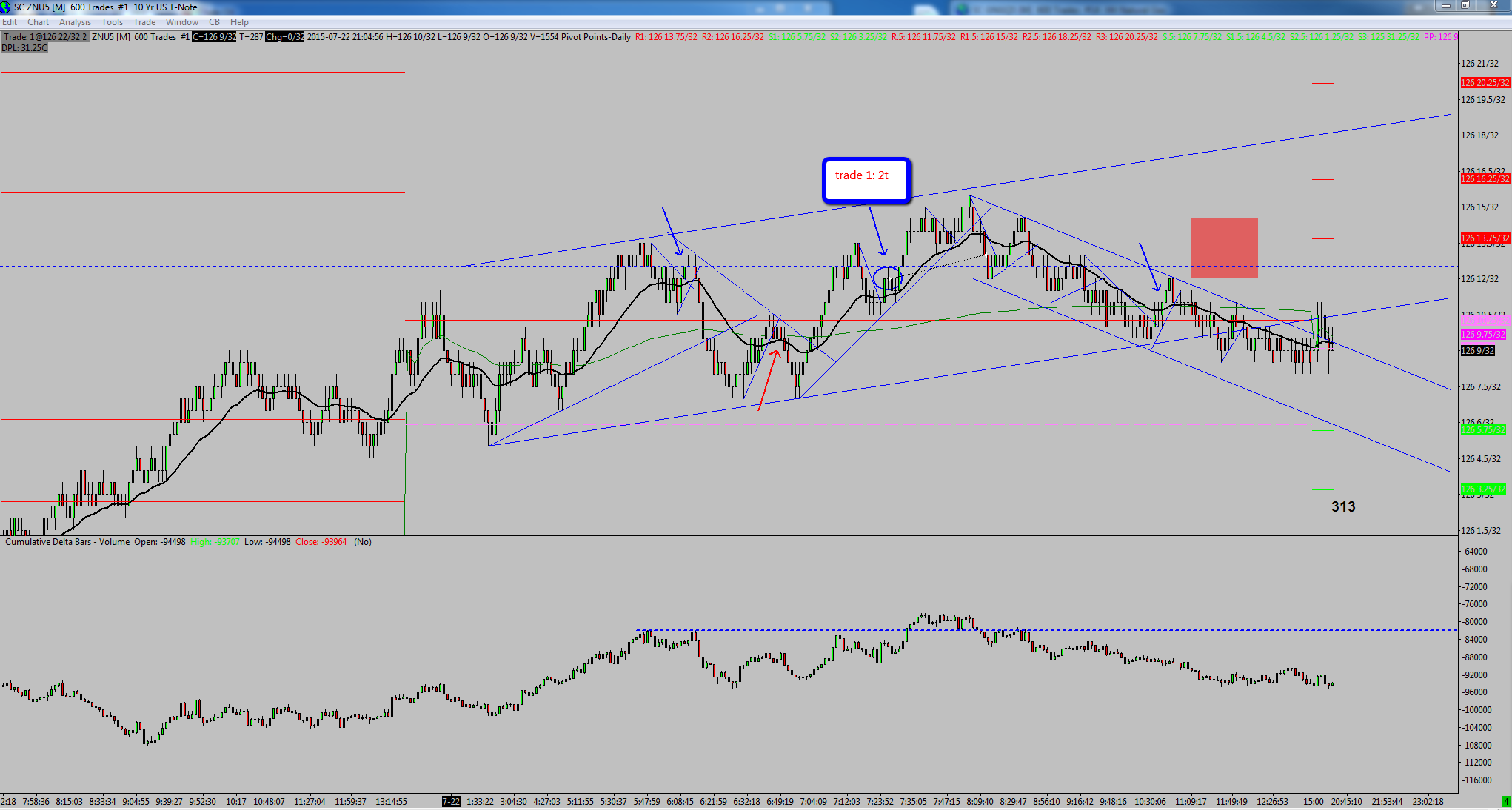Open the Help menu
The image size is (1512, 810).
pos(239,22)
